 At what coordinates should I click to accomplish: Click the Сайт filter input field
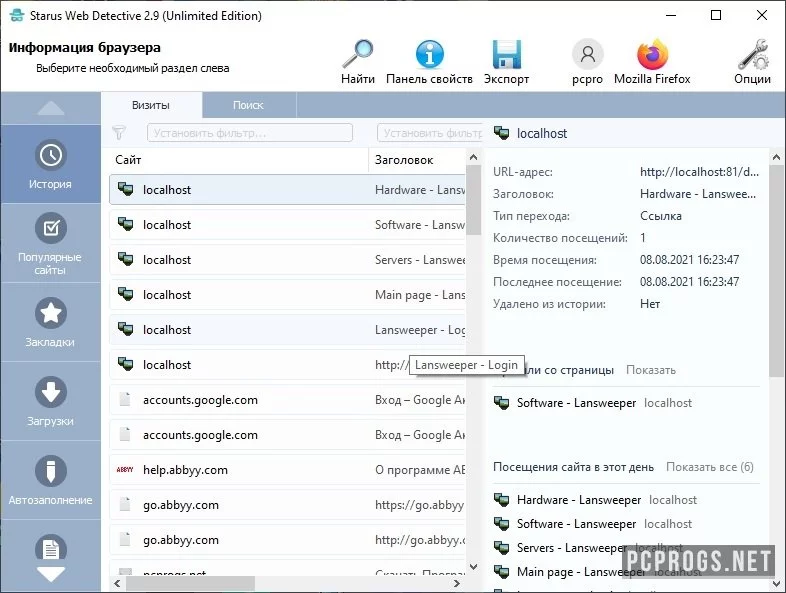pos(250,133)
